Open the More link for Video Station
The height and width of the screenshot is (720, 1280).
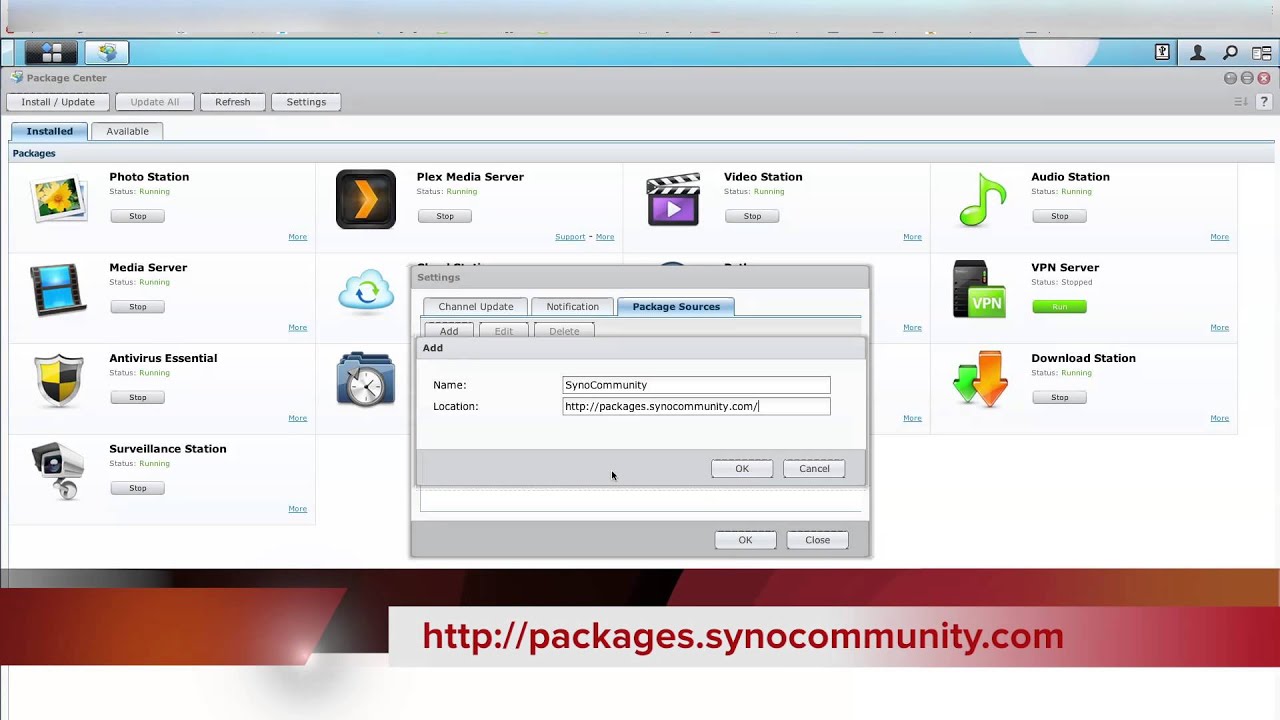[x=912, y=237]
